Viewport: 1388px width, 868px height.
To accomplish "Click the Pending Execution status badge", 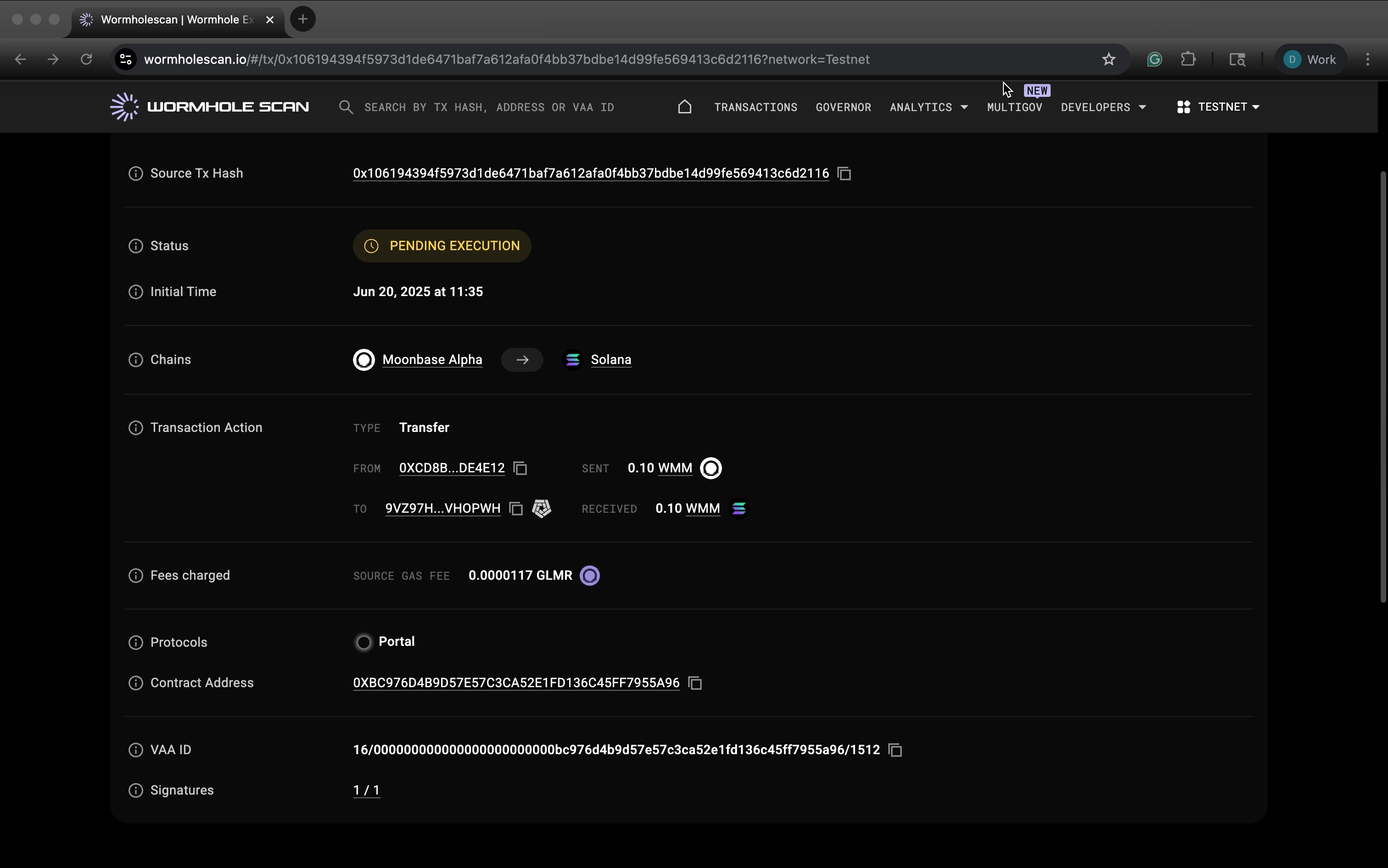I will tap(442, 246).
